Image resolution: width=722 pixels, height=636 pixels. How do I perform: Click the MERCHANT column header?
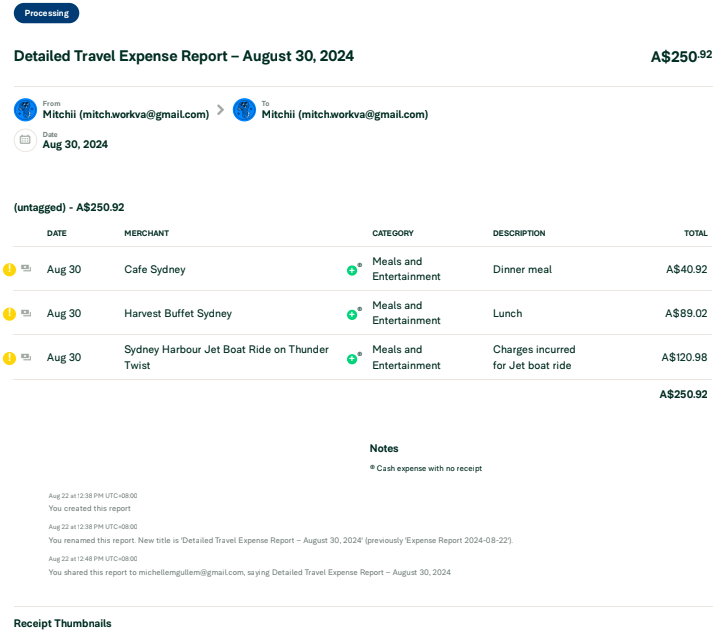(146, 233)
